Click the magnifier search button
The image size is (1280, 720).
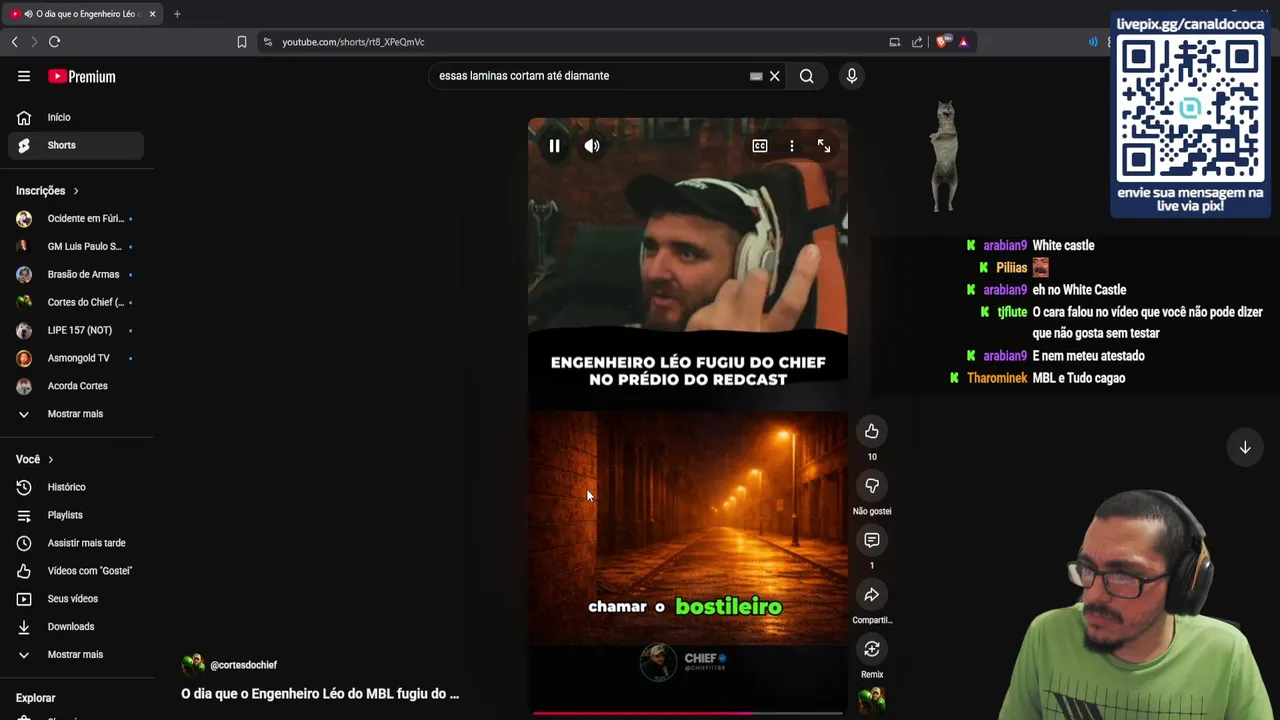[806, 76]
